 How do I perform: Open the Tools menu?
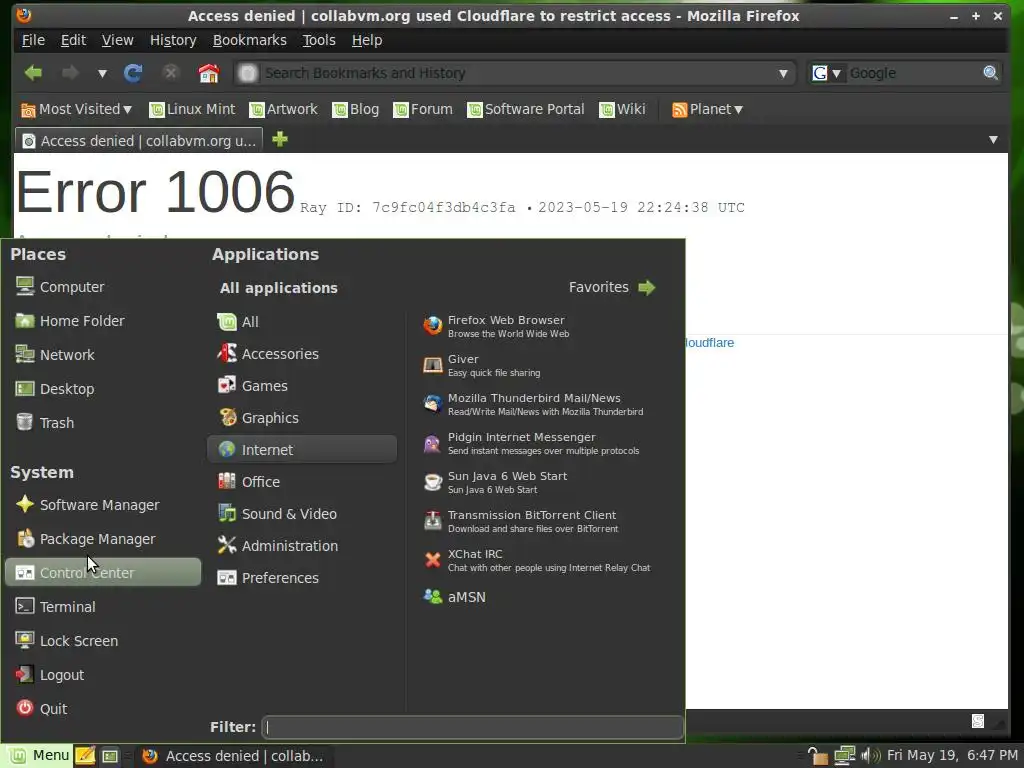point(319,40)
